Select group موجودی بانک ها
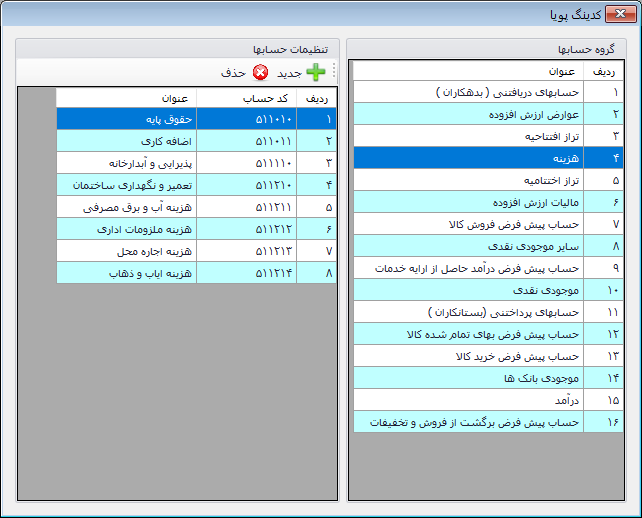The width and height of the screenshot is (642, 518). coord(488,378)
